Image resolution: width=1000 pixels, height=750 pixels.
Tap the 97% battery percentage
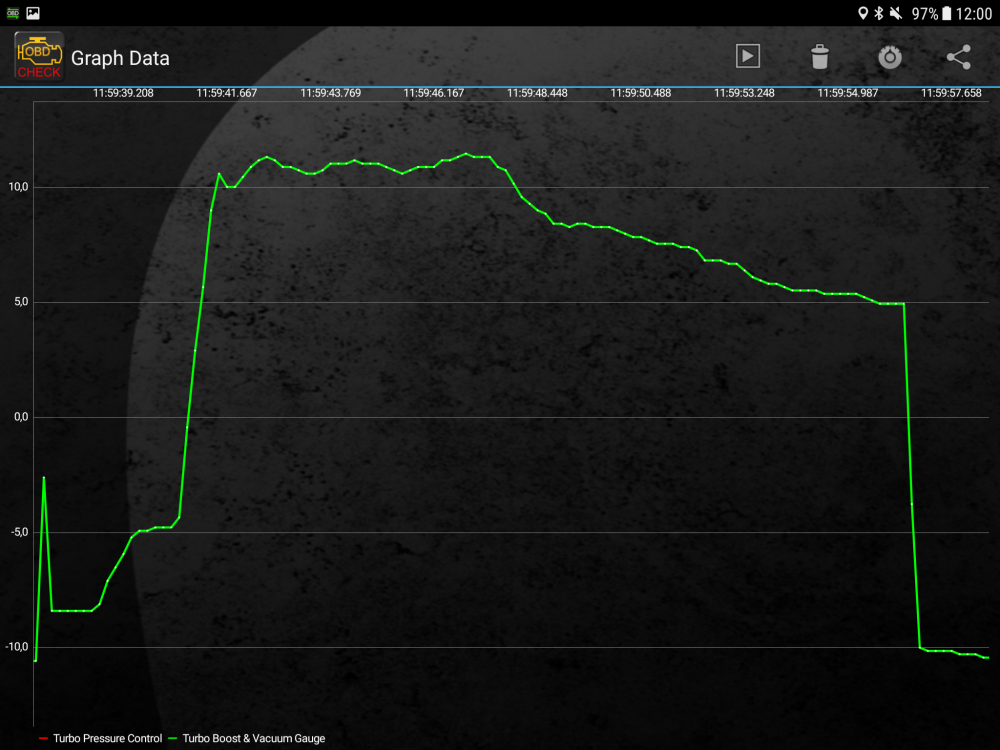coord(925,14)
